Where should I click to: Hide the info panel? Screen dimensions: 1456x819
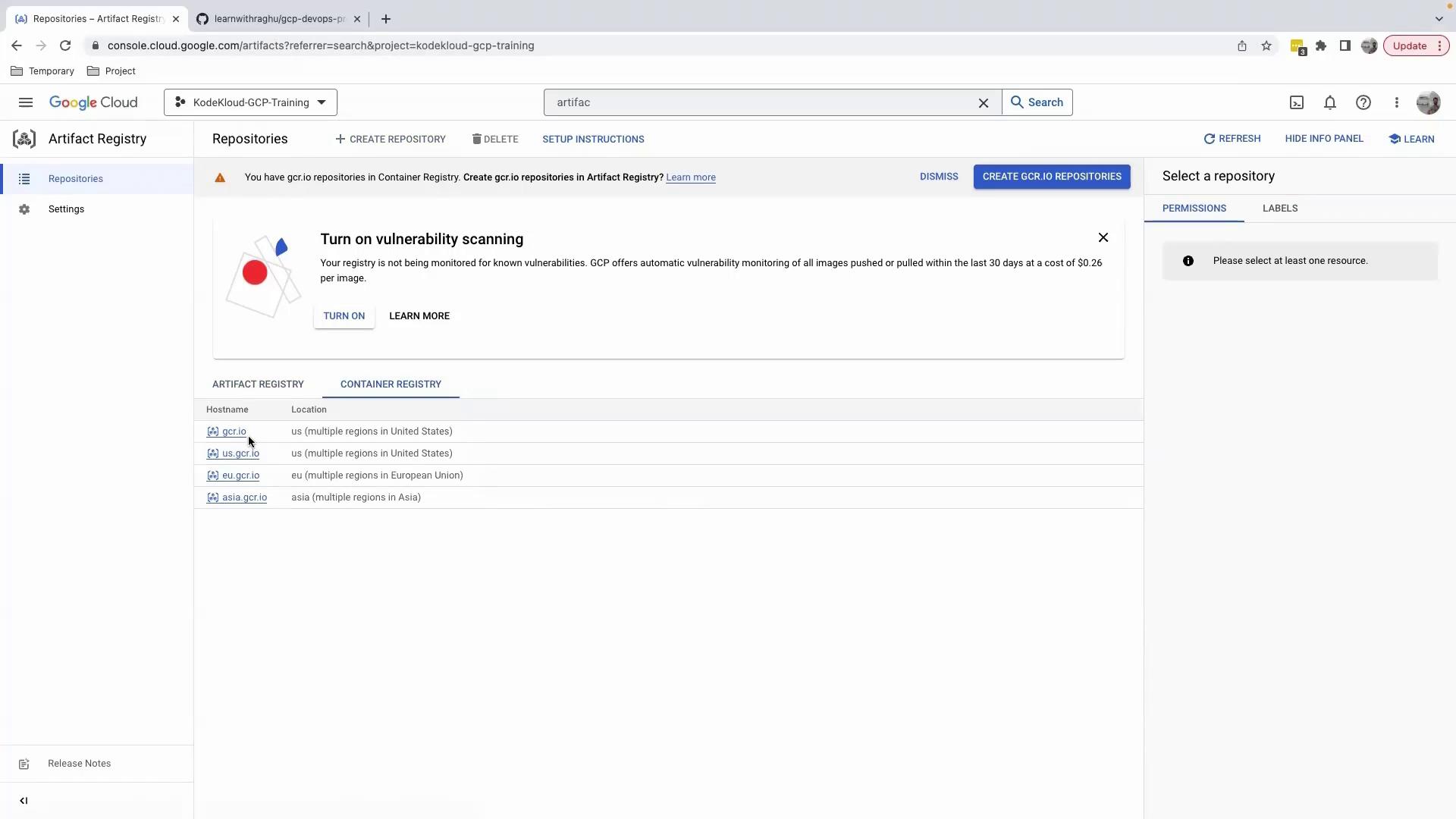click(1324, 139)
